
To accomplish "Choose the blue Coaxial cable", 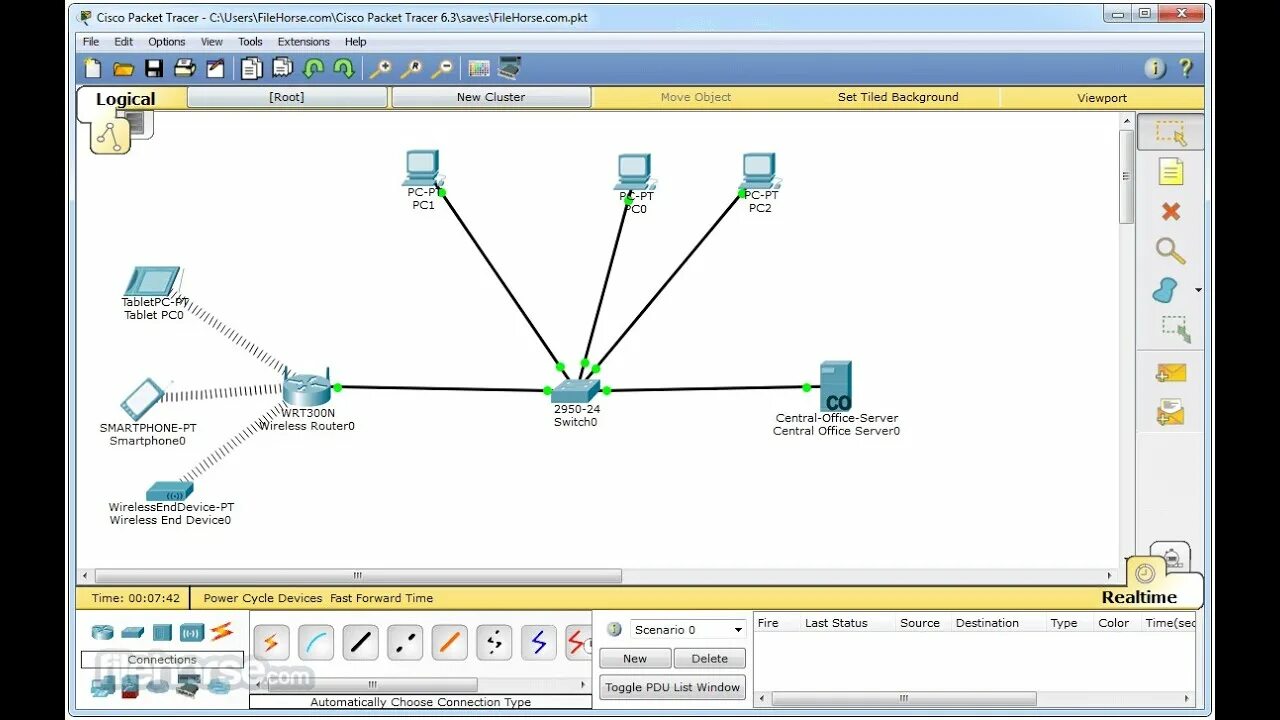I will click(x=539, y=643).
